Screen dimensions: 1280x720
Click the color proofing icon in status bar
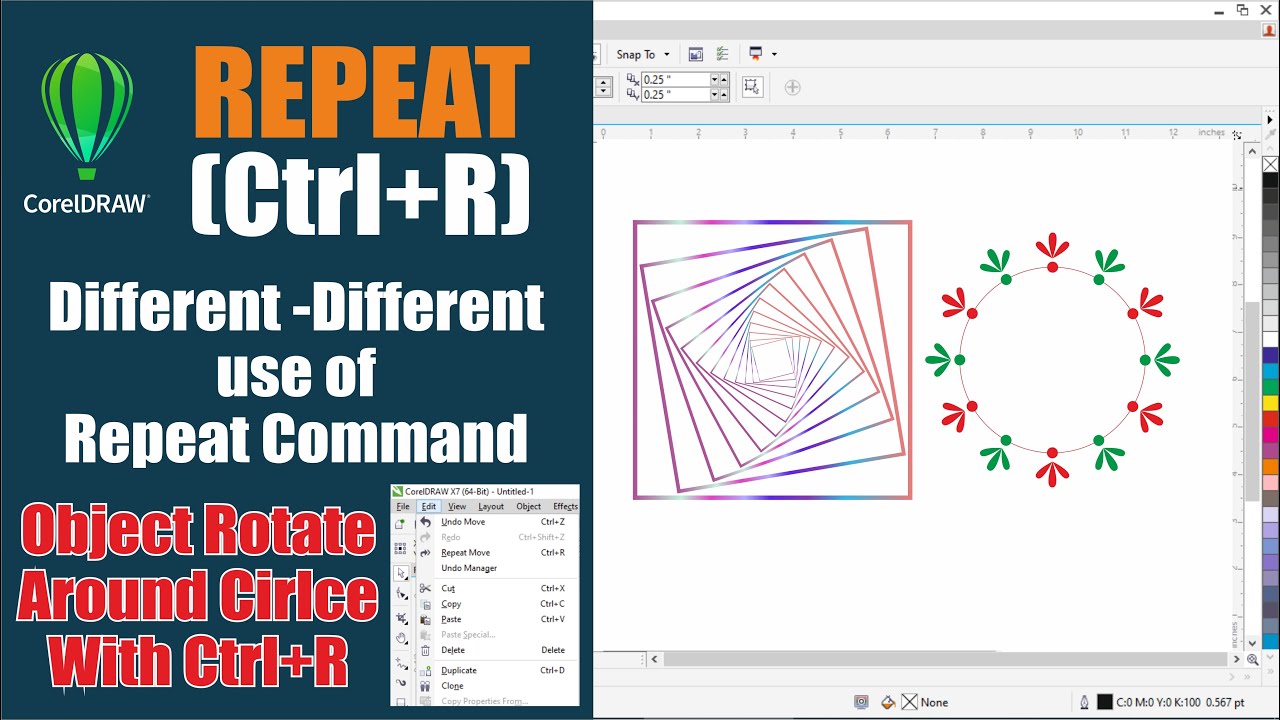[861, 702]
